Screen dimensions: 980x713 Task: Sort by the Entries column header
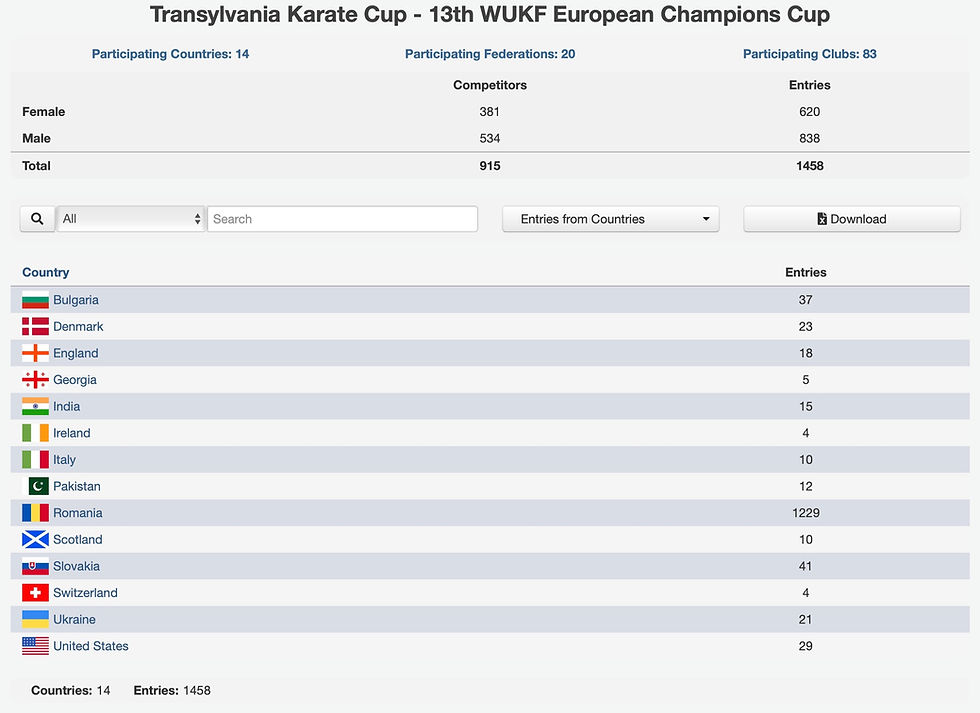click(806, 272)
